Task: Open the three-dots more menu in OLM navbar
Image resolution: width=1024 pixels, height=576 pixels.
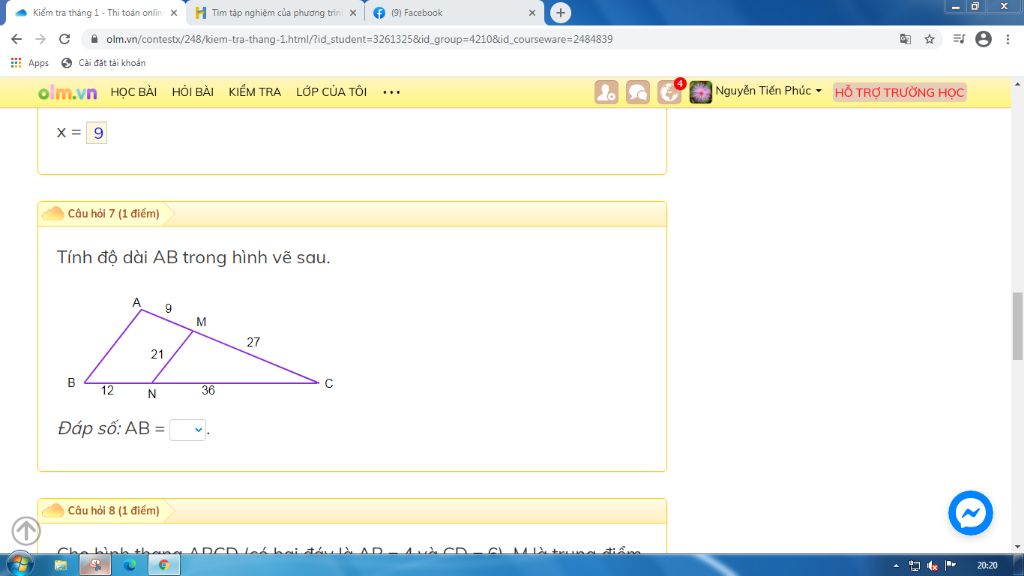Action: 391,92
